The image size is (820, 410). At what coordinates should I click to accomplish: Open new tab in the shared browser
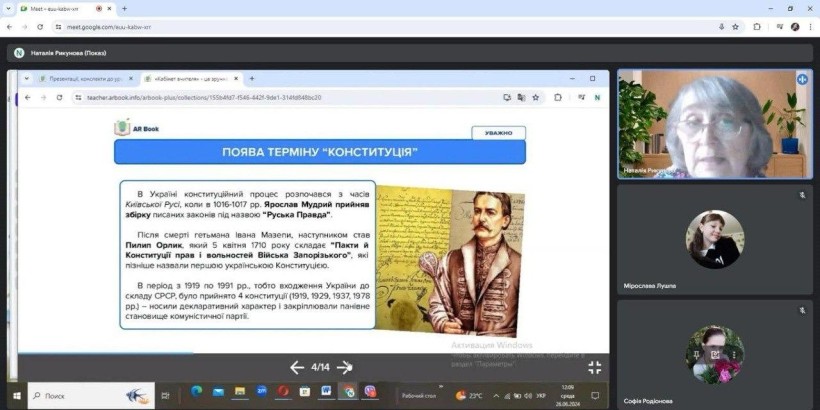[252, 78]
